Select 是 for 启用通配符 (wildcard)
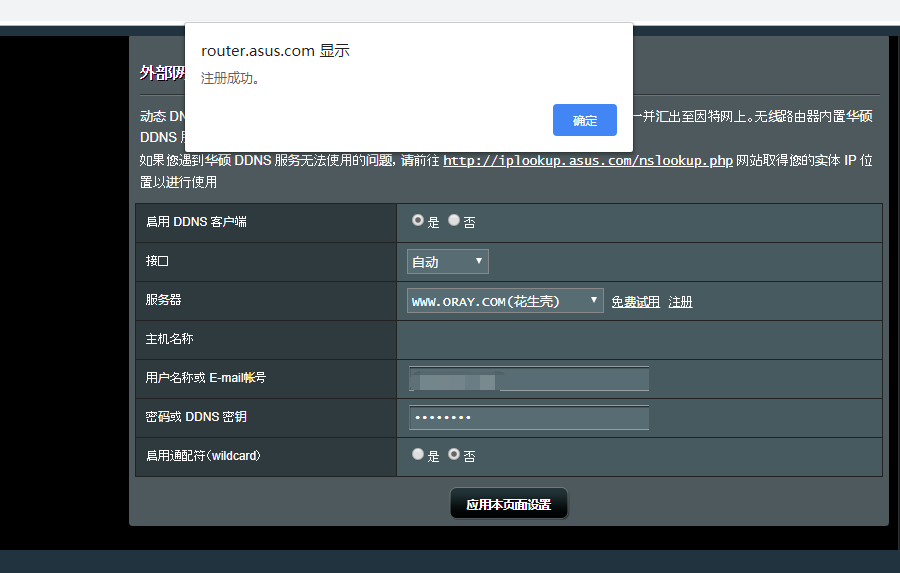Viewport: 900px width, 573px height. tap(418, 455)
